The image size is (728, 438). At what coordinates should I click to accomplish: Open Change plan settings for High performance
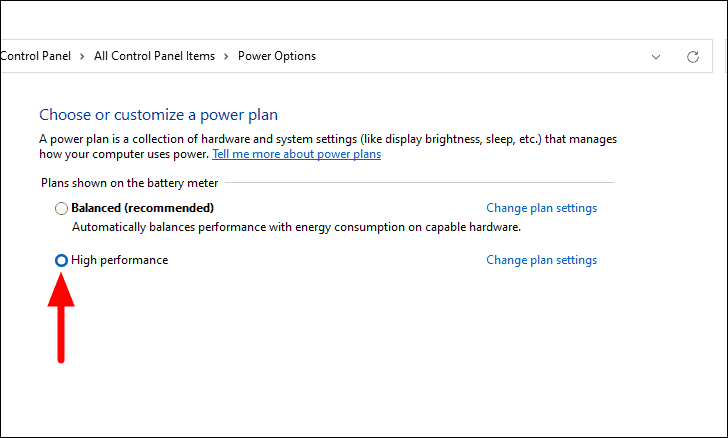click(541, 260)
